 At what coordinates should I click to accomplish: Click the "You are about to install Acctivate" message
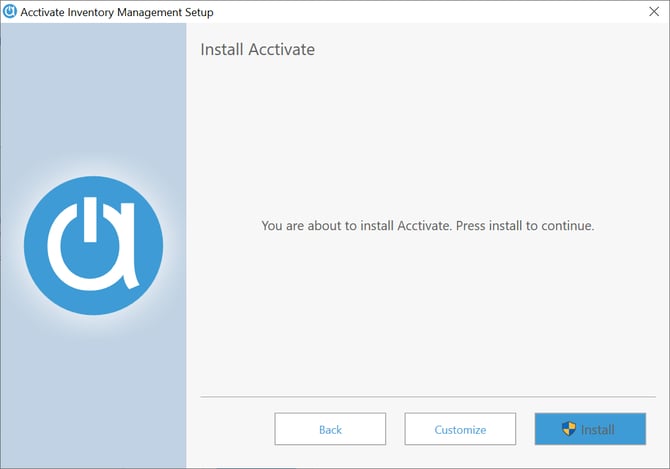click(x=428, y=226)
